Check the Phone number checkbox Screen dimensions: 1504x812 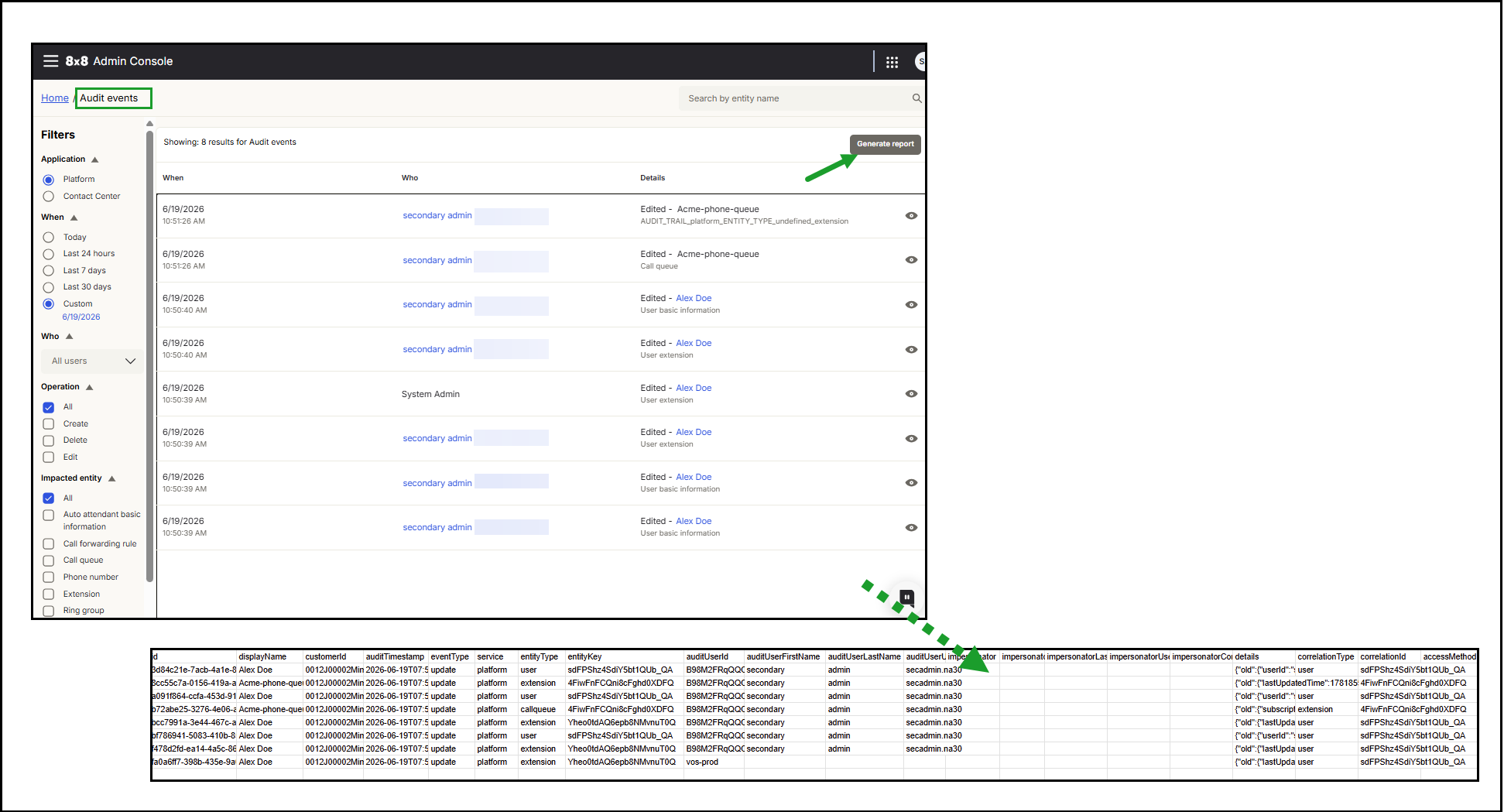[48, 577]
